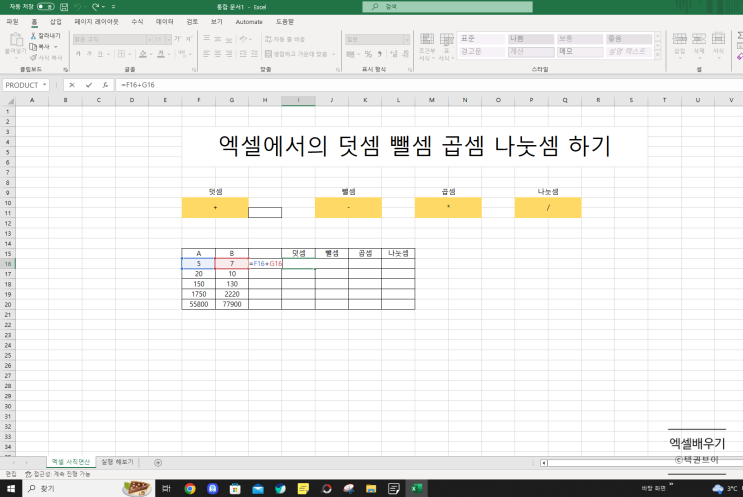Switch to the 실행 해보기 sheet tab
Image resolution: width=743 pixels, height=497 pixels.
click(x=118, y=462)
